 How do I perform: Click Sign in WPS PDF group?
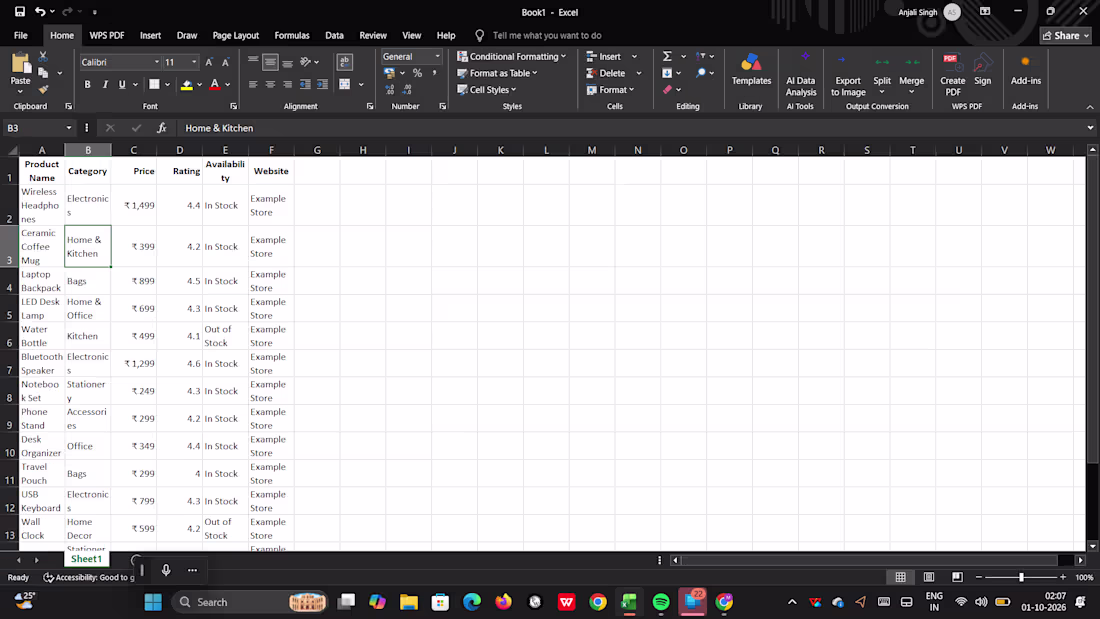[982, 69]
